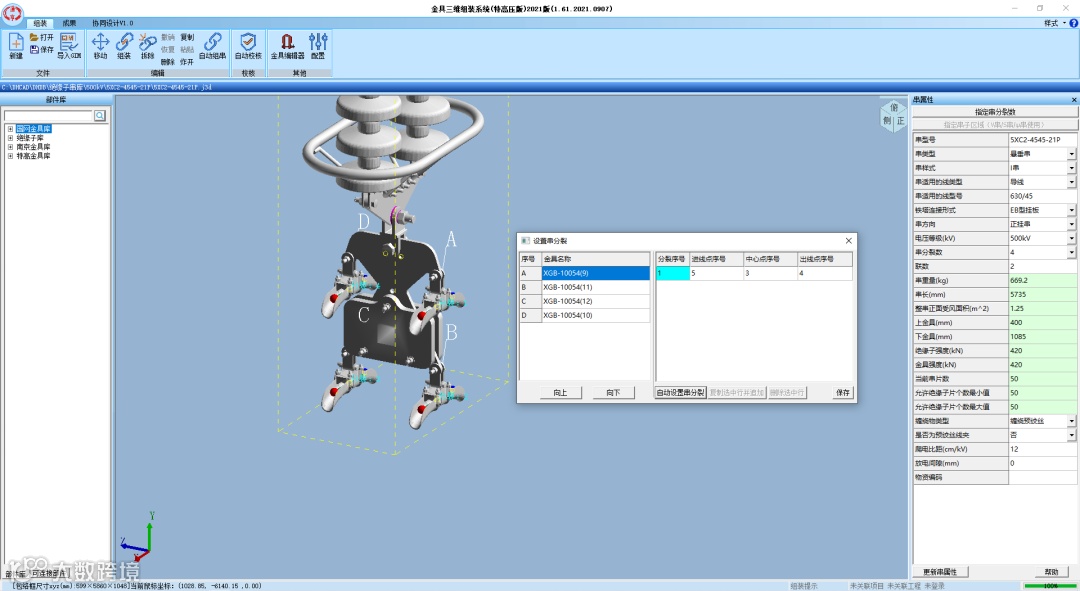Select row A XGB-10054(9)
The image size is (1080, 591).
[x=584, y=273]
